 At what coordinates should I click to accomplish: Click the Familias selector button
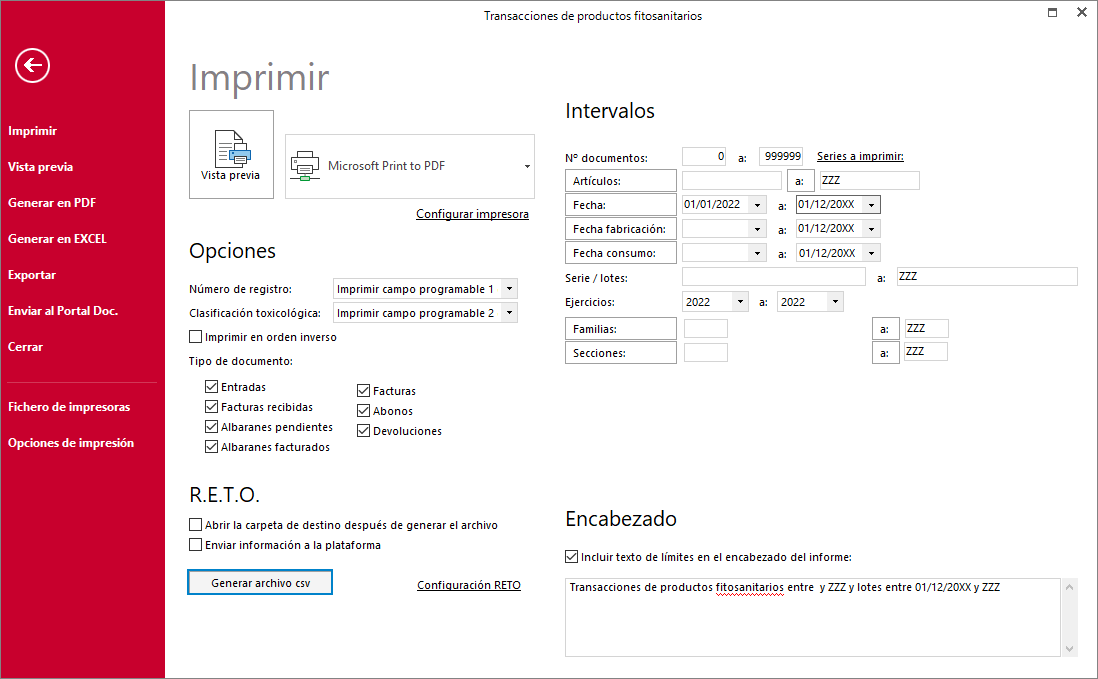(620, 329)
